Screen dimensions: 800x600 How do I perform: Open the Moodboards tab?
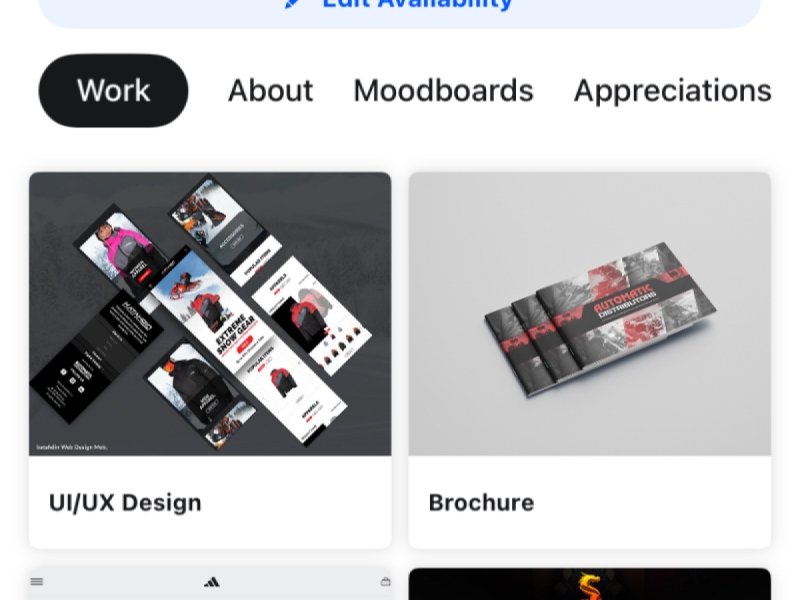coord(443,91)
